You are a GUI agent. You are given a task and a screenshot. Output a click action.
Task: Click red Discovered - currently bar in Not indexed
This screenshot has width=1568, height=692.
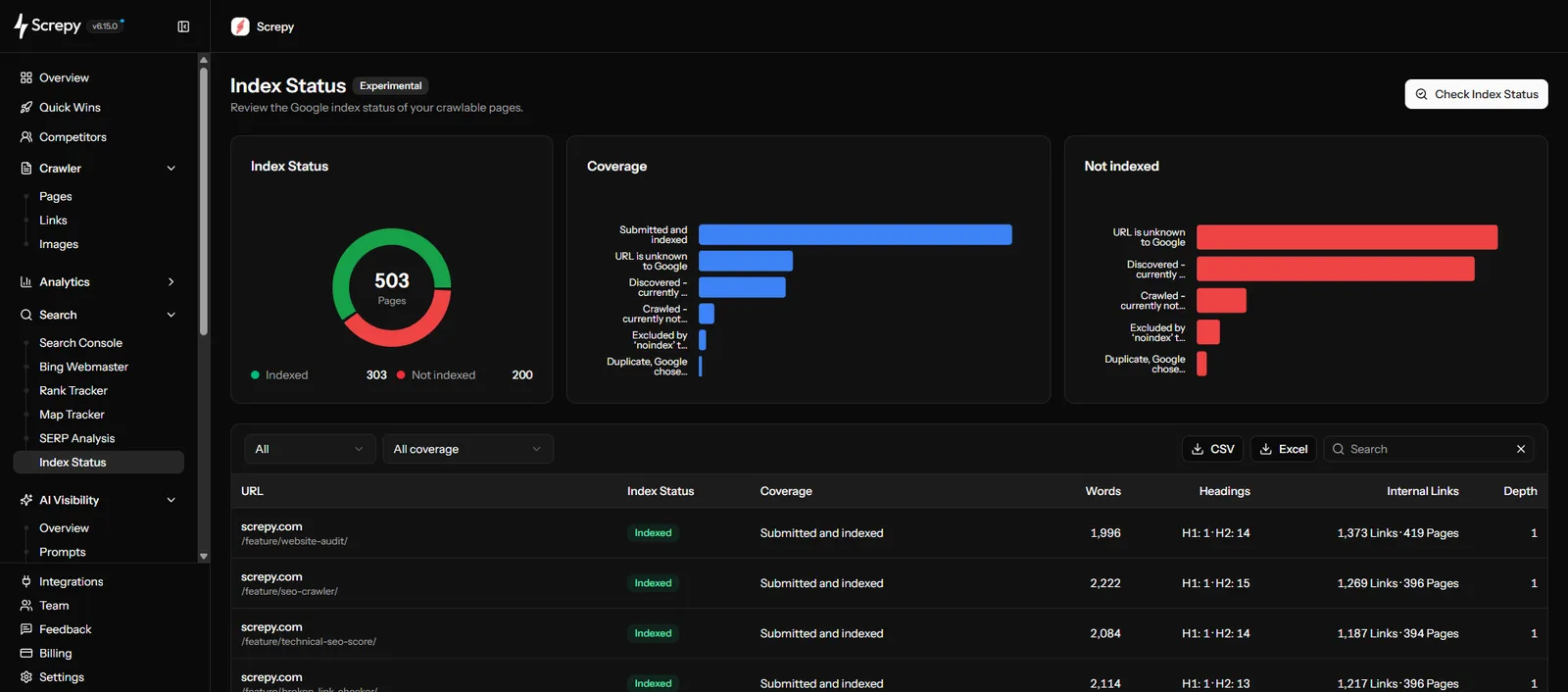[1335, 269]
